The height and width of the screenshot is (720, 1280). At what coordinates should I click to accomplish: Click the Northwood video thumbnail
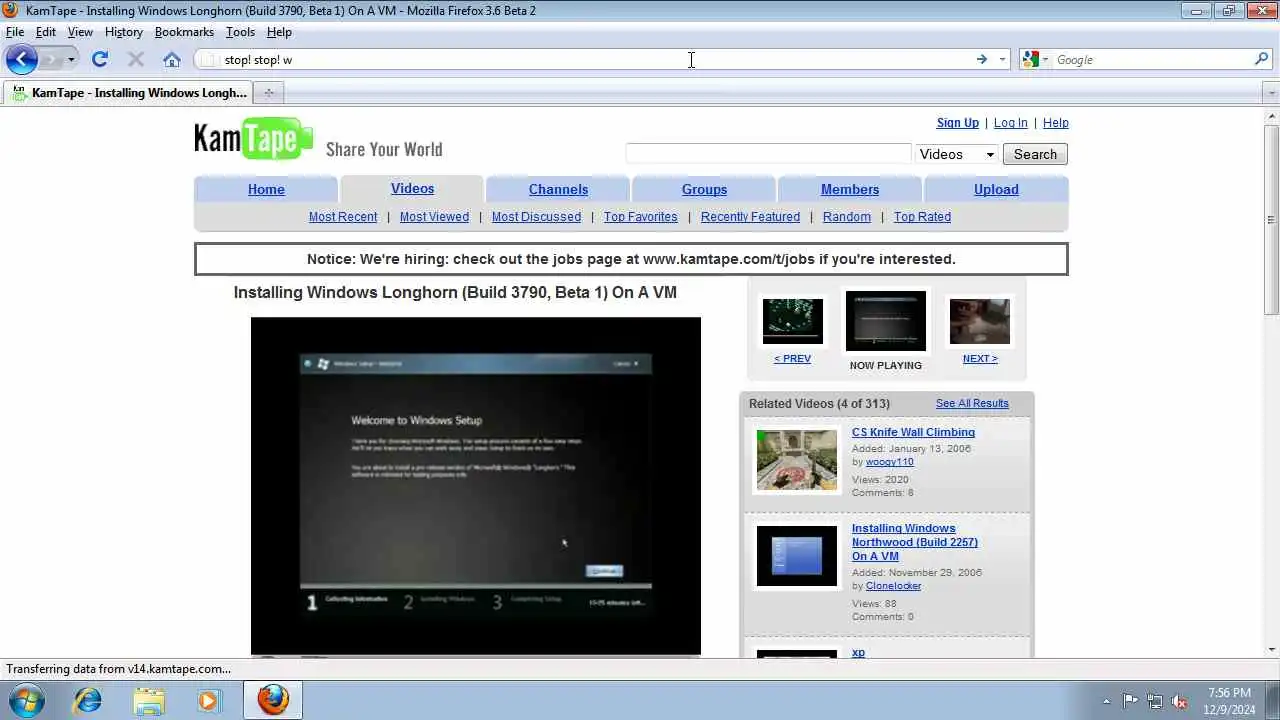[x=797, y=556]
